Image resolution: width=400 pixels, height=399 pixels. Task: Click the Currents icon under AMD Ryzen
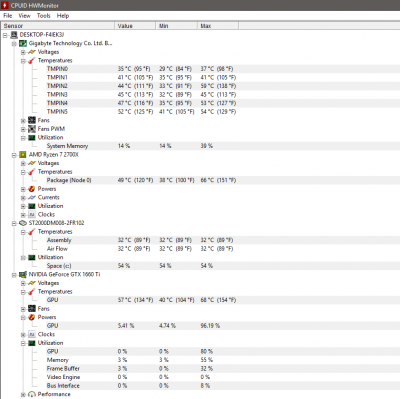32,197
